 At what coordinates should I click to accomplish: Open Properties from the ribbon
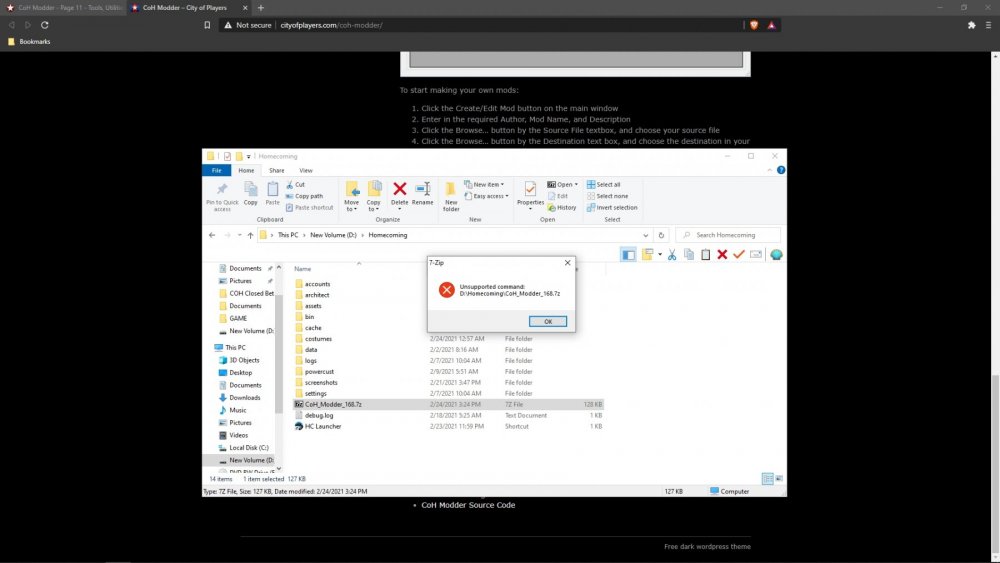coord(530,193)
